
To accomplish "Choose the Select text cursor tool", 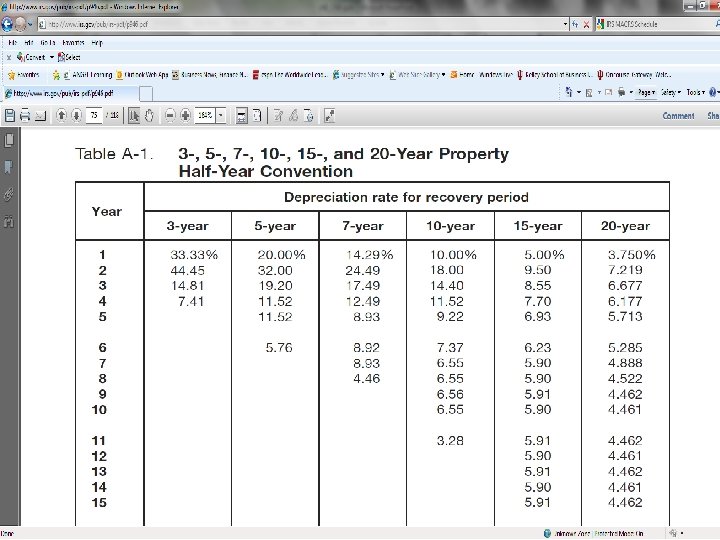I will coord(134,115).
